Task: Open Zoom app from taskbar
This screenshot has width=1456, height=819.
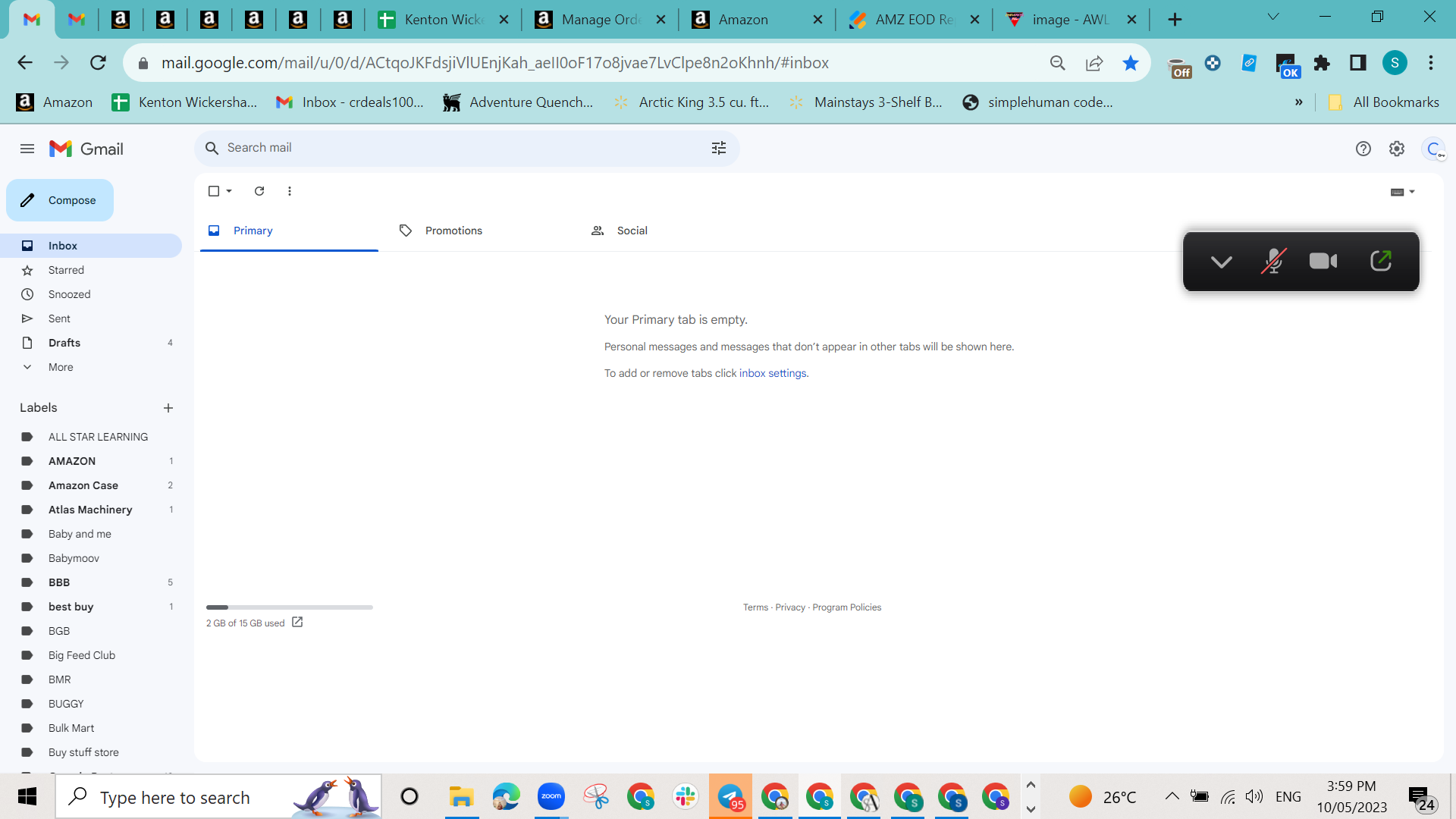Action: click(551, 796)
